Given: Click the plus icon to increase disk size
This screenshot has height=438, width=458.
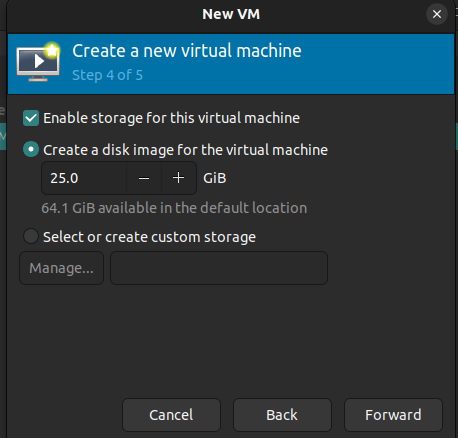Looking at the screenshot, I should [179, 178].
